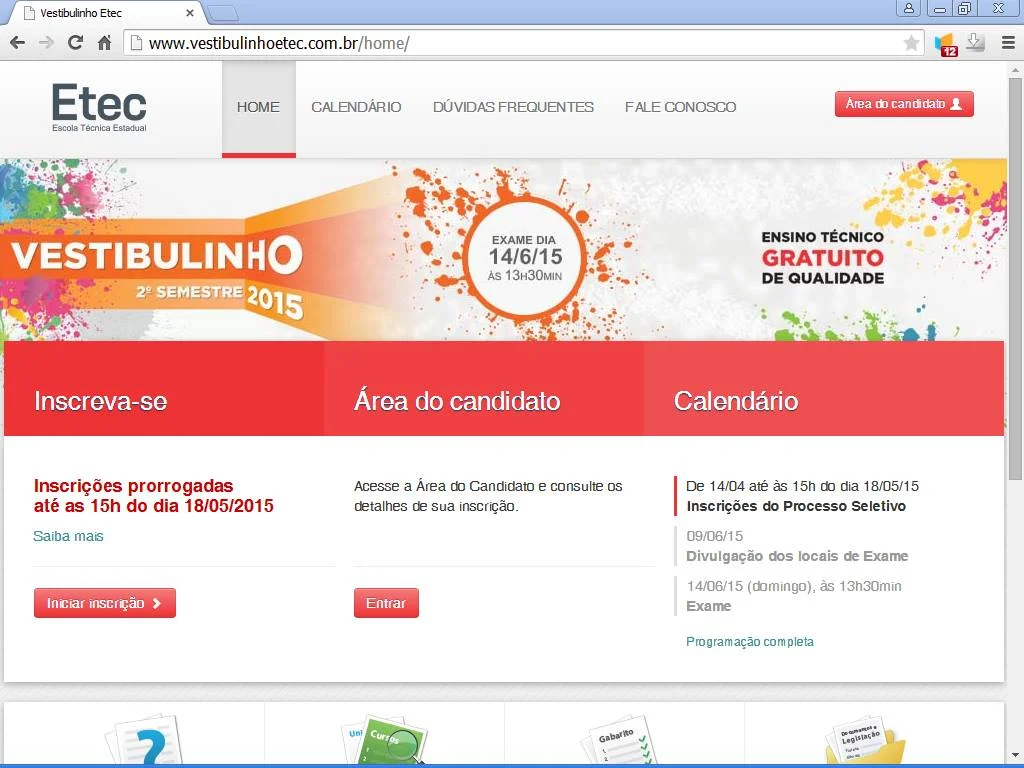Click the Calendário red heading
The width and height of the screenshot is (1024, 768).
point(736,401)
